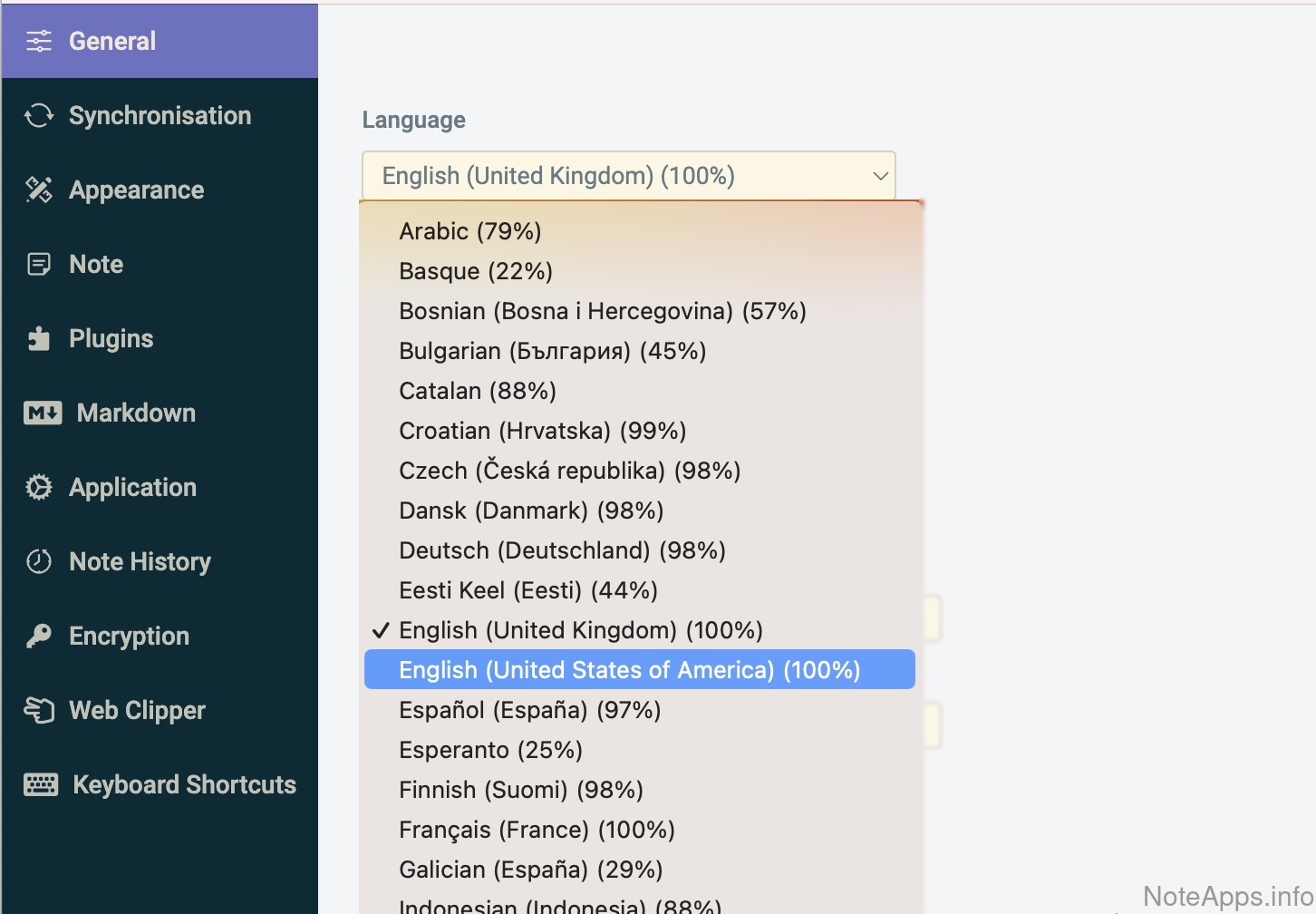Click the General sliders icon
Screen dimensions: 1316x914
coord(39,41)
